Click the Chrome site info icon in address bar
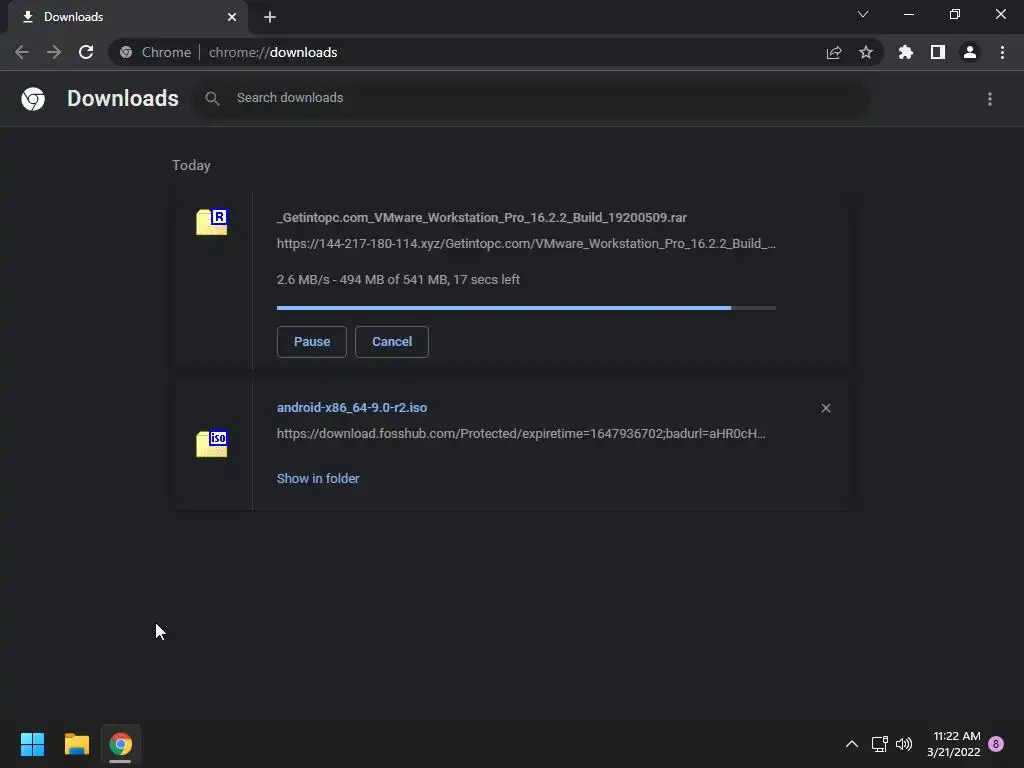1024x768 pixels. (x=126, y=52)
